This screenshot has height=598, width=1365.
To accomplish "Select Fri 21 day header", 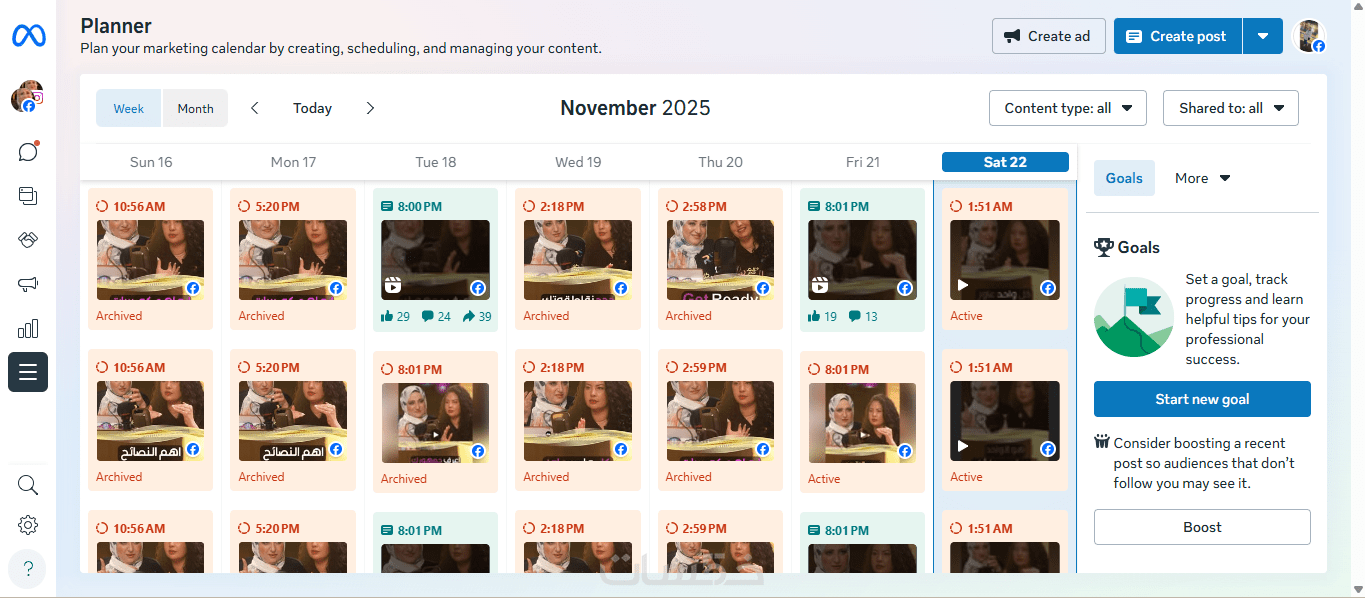I will [863, 162].
